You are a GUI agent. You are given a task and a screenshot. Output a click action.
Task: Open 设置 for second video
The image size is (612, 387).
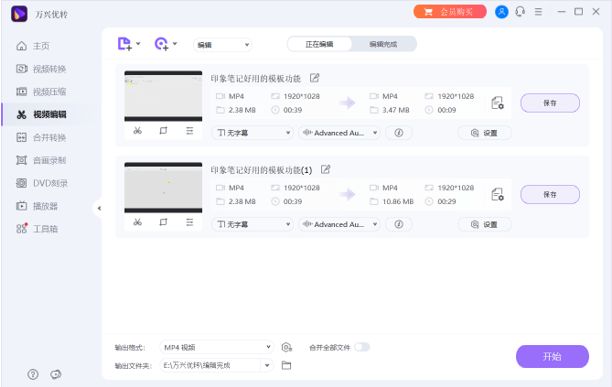[x=484, y=224]
